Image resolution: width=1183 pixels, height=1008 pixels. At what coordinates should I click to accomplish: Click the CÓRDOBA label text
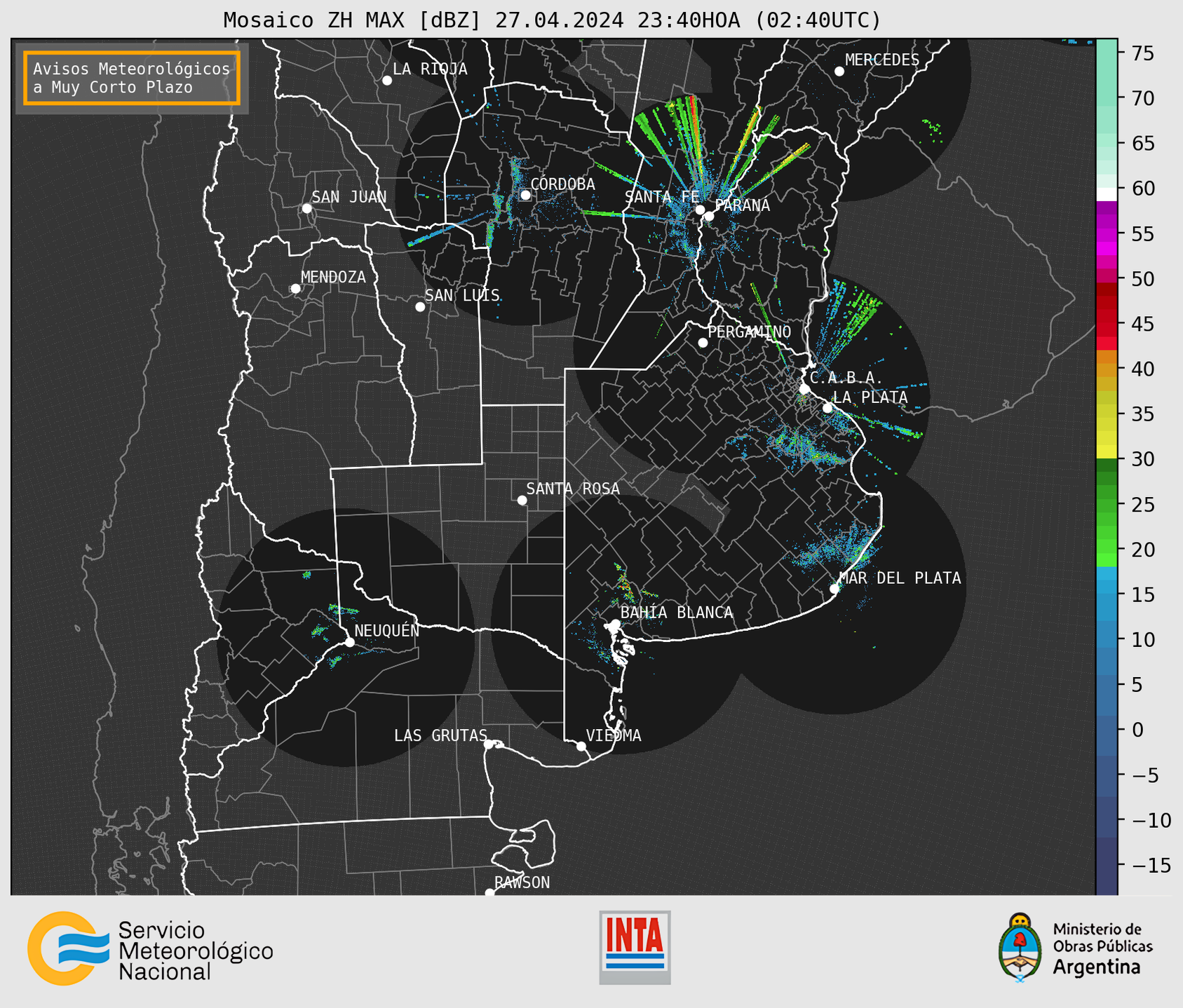[562, 184]
